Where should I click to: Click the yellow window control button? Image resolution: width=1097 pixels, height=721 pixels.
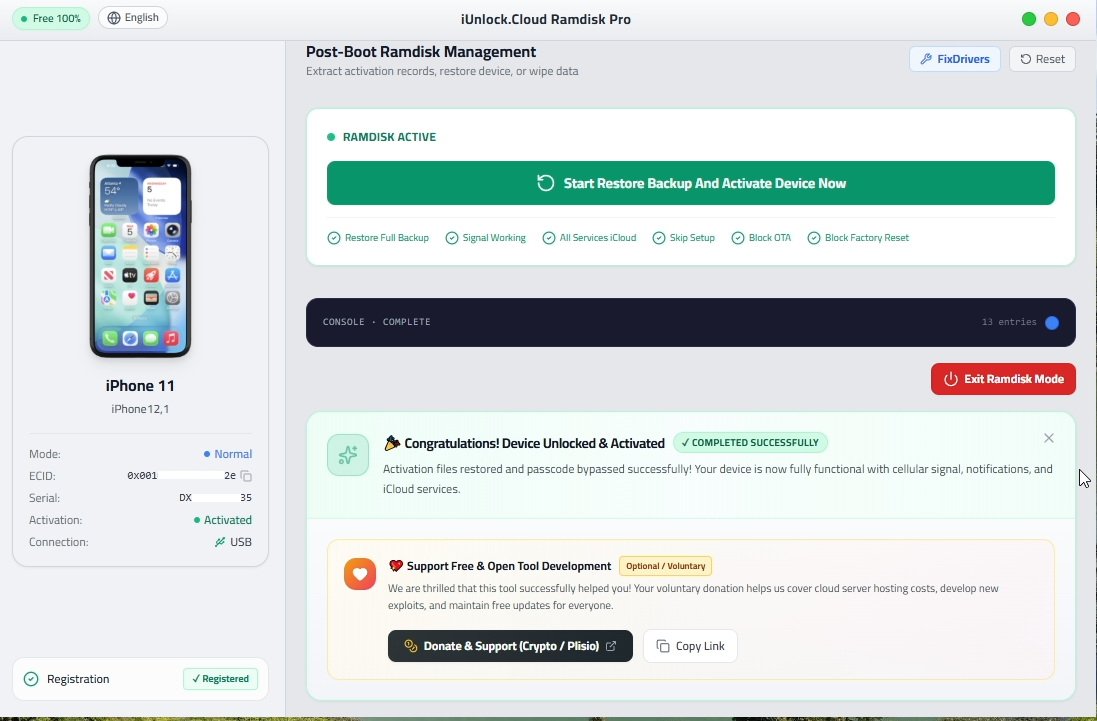1051,19
